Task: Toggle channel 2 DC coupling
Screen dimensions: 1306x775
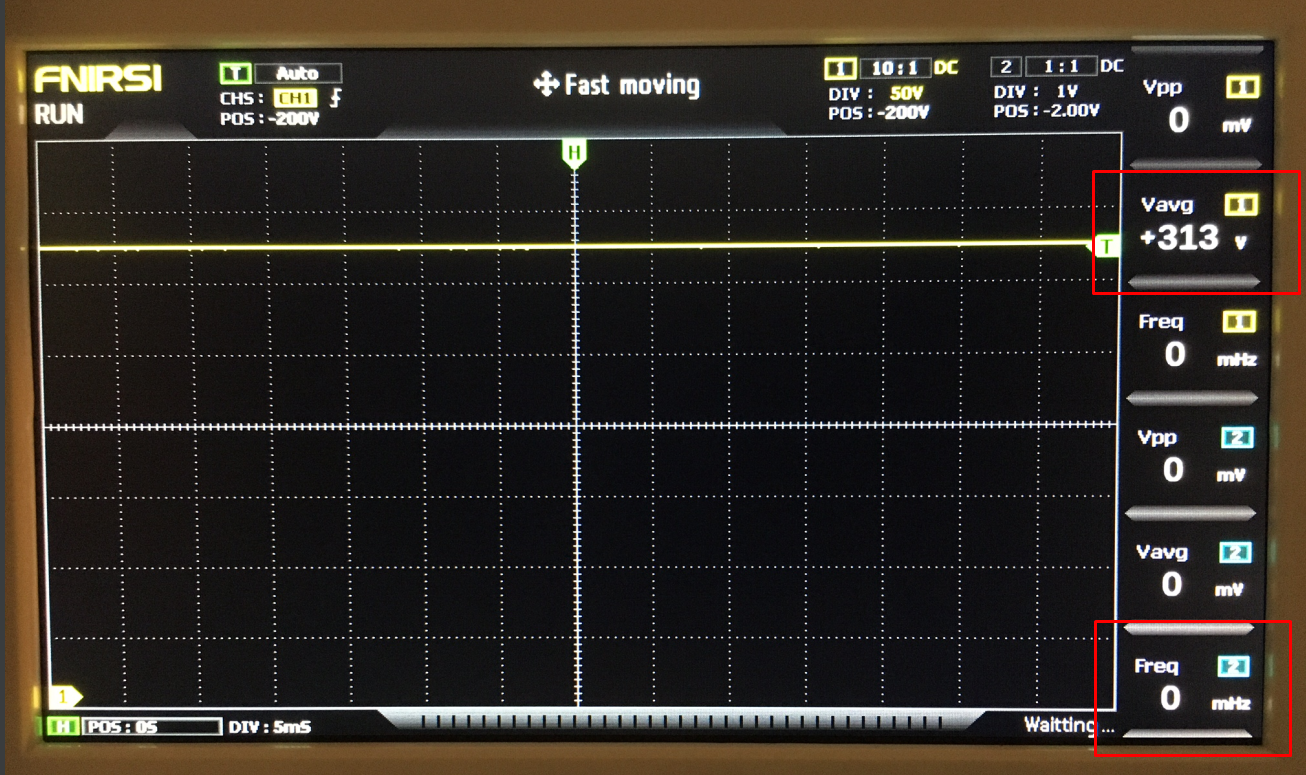Action: click(1111, 66)
